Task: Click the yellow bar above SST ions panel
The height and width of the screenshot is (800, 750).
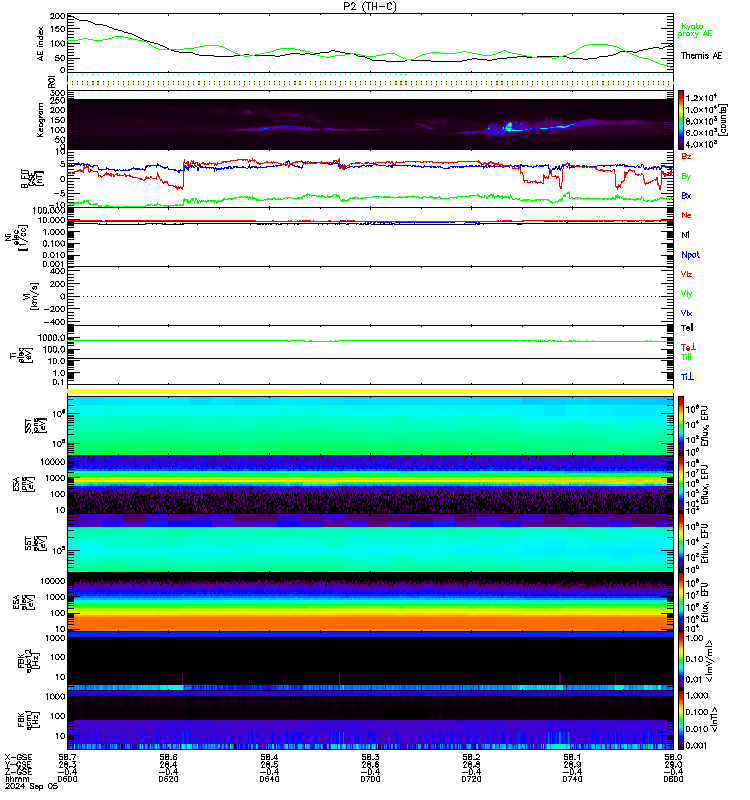Action: tap(370, 391)
